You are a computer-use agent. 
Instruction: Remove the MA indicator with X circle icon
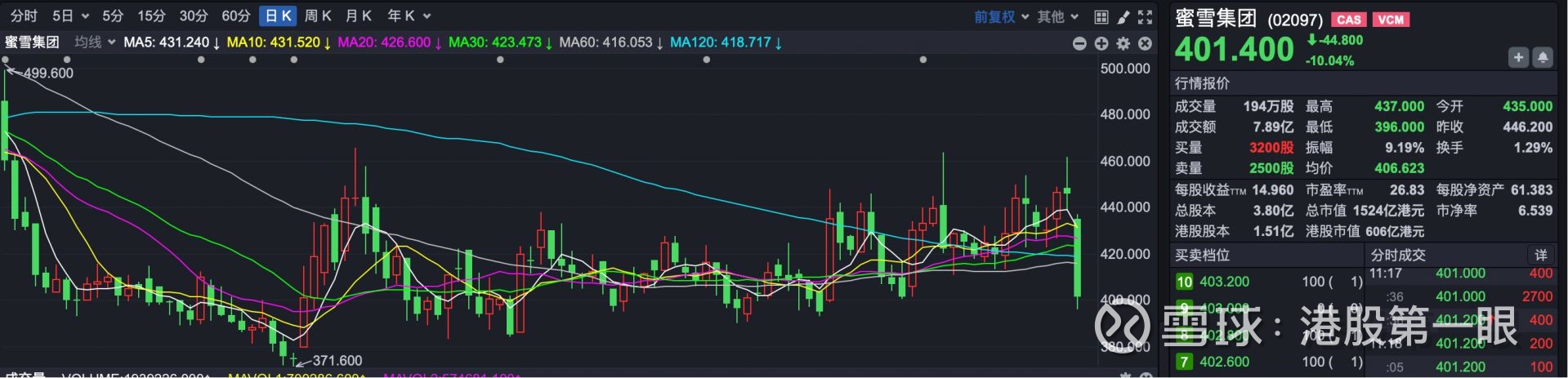click(1146, 43)
